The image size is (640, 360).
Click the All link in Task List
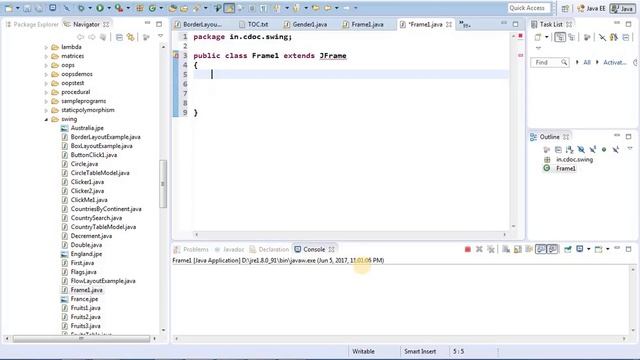pyautogui.click(x=587, y=62)
